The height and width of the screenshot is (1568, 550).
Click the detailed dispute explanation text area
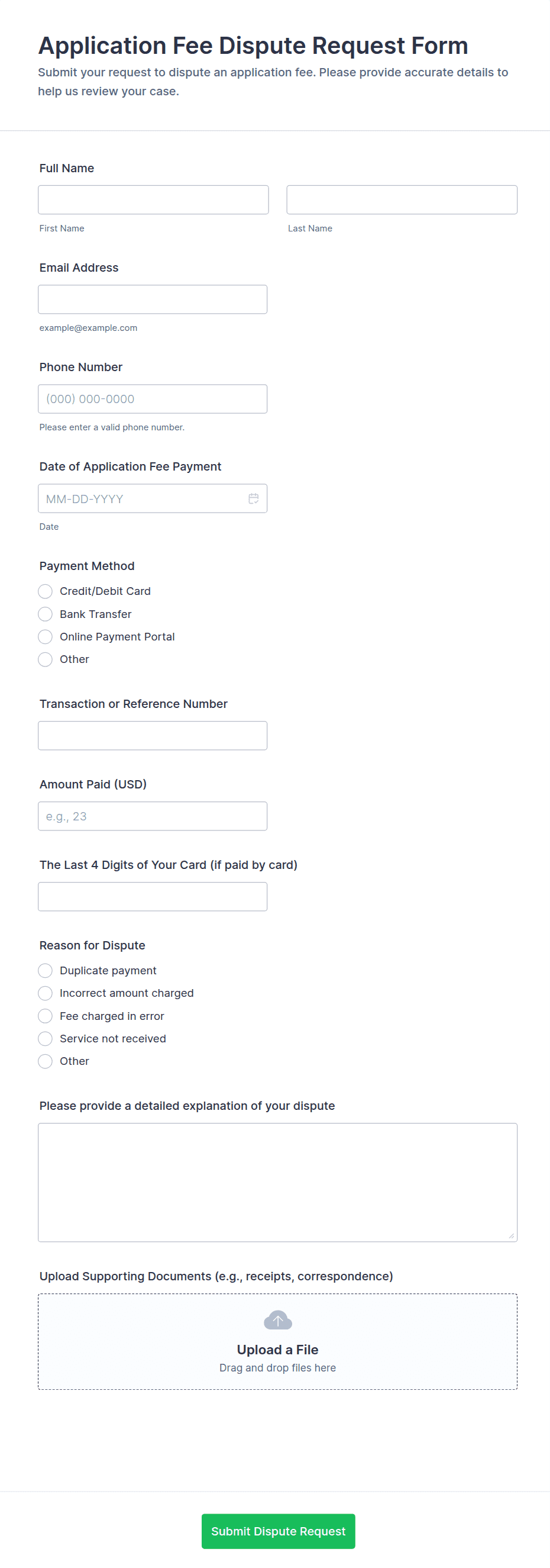click(277, 1182)
